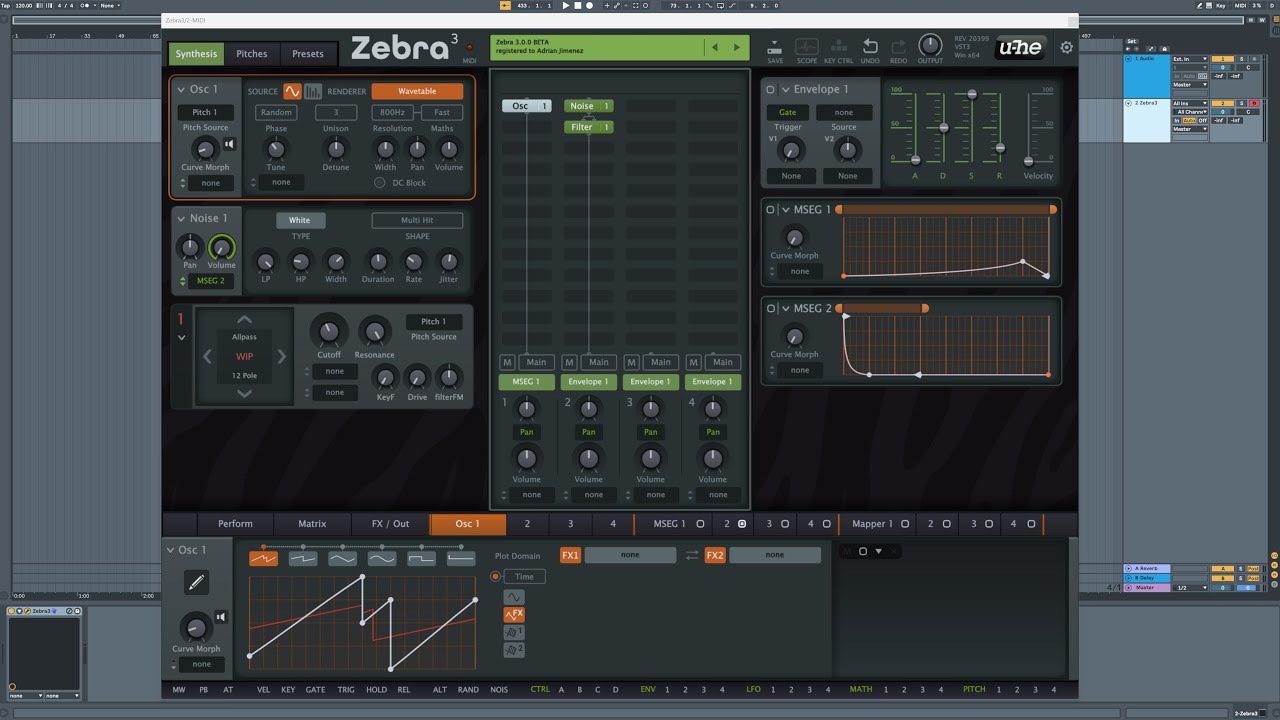Toggle the Time plot domain radio
The width and height of the screenshot is (1280, 720).
click(495, 577)
